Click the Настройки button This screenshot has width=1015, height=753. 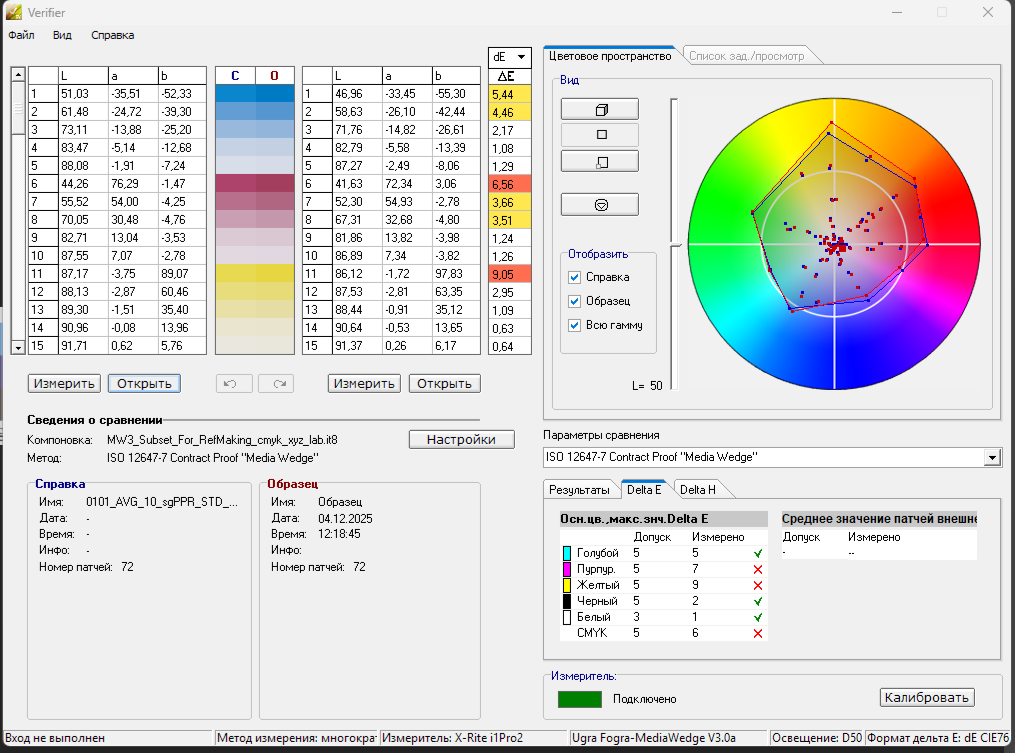461,440
